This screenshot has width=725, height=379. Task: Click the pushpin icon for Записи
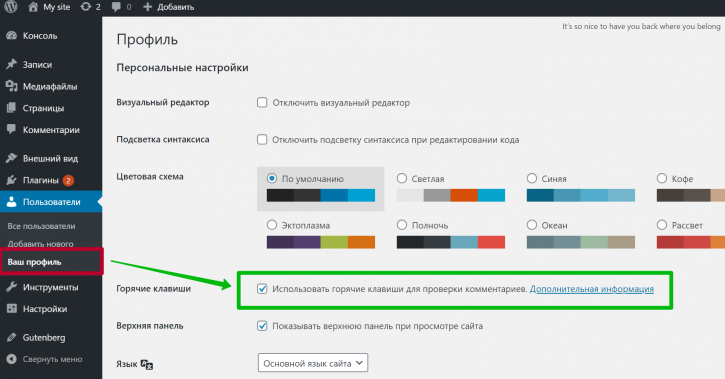[12, 64]
